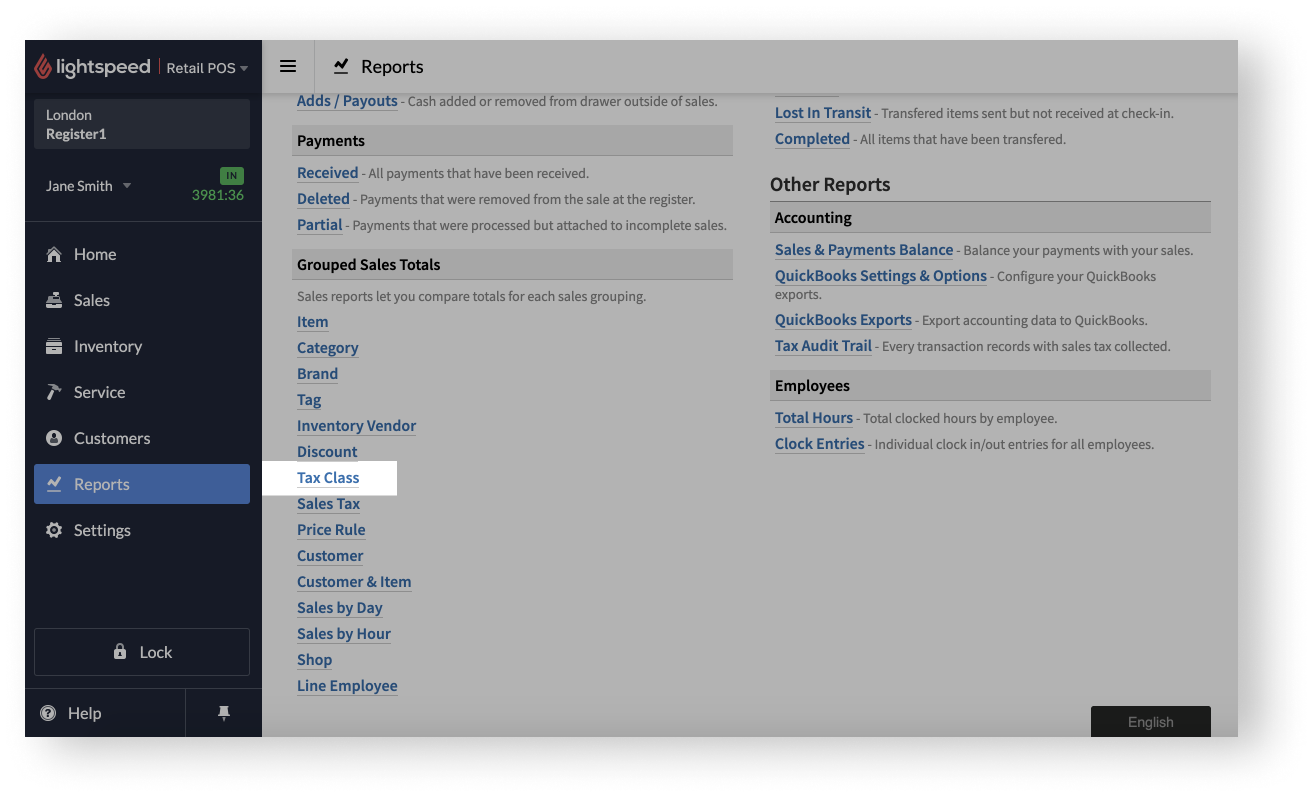Click the padlock icon on Lock button
Image resolution: width=1313 pixels, height=797 pixels.
click(120, 652)
